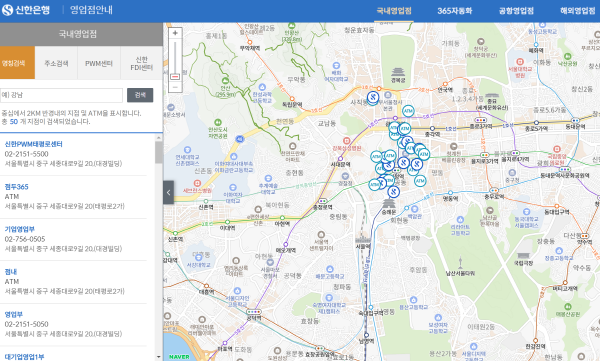Click the 강북삼성병원 hospital icon
The image size is (600, 361).
(346, 140)
